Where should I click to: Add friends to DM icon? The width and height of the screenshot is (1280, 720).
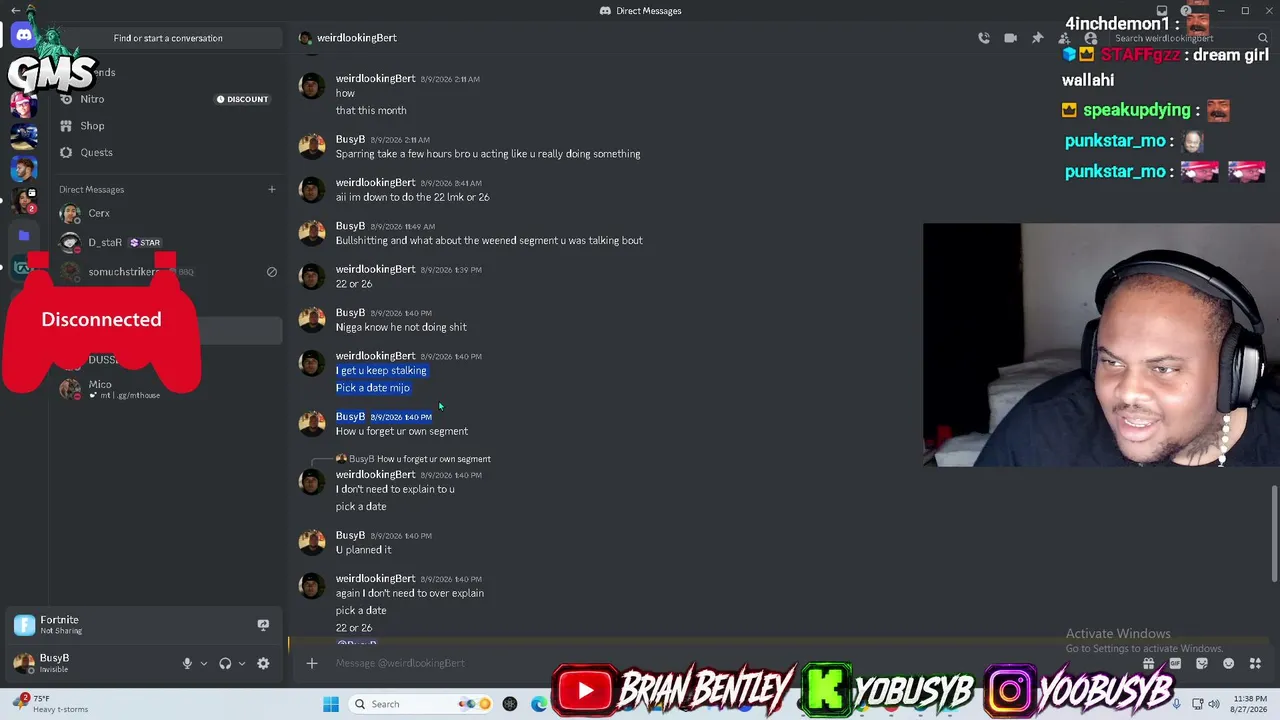click(x=1064, y=38)
